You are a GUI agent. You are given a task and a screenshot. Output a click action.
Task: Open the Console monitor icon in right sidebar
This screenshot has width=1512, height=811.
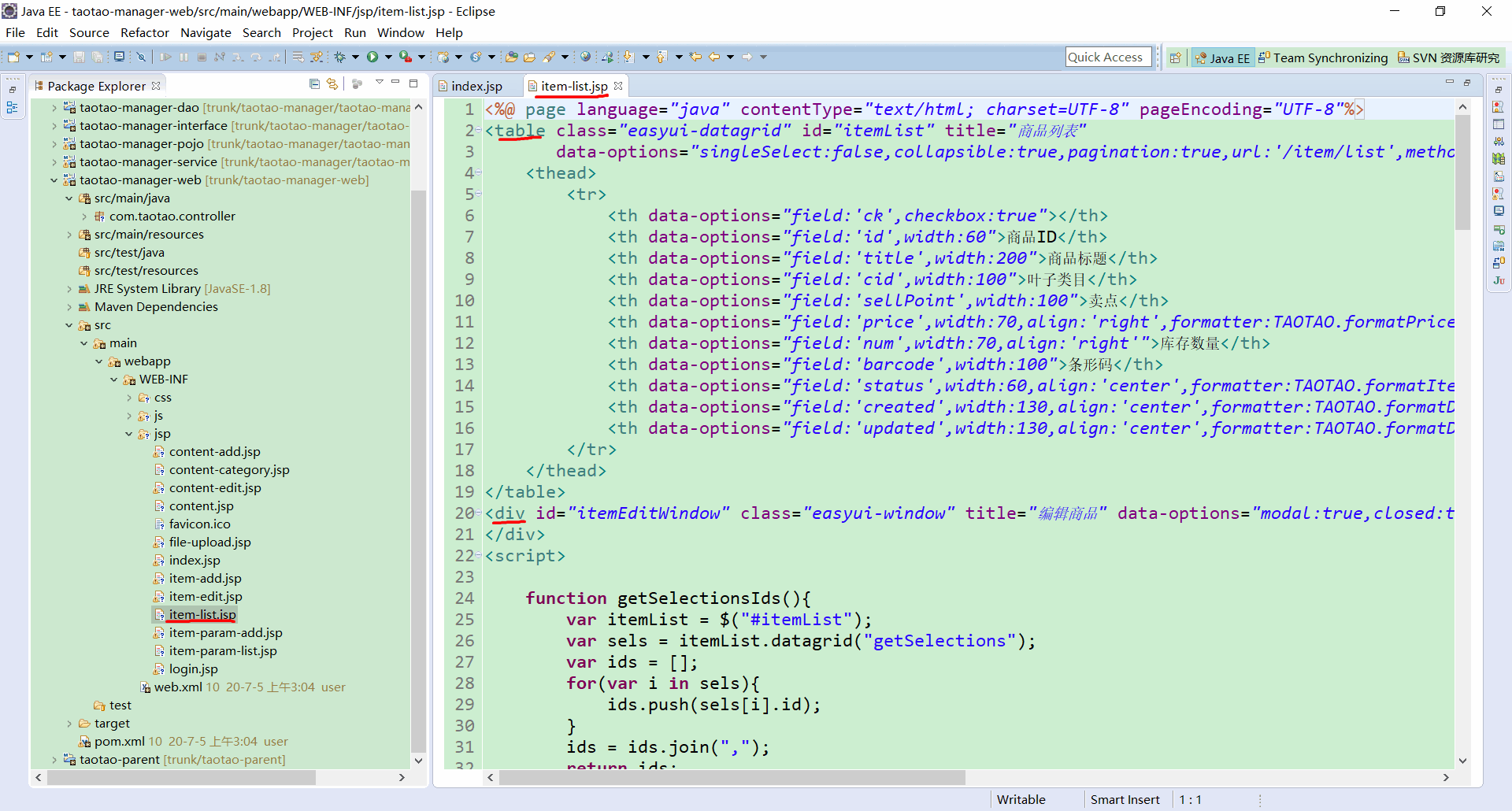(x=1499, y=211)
